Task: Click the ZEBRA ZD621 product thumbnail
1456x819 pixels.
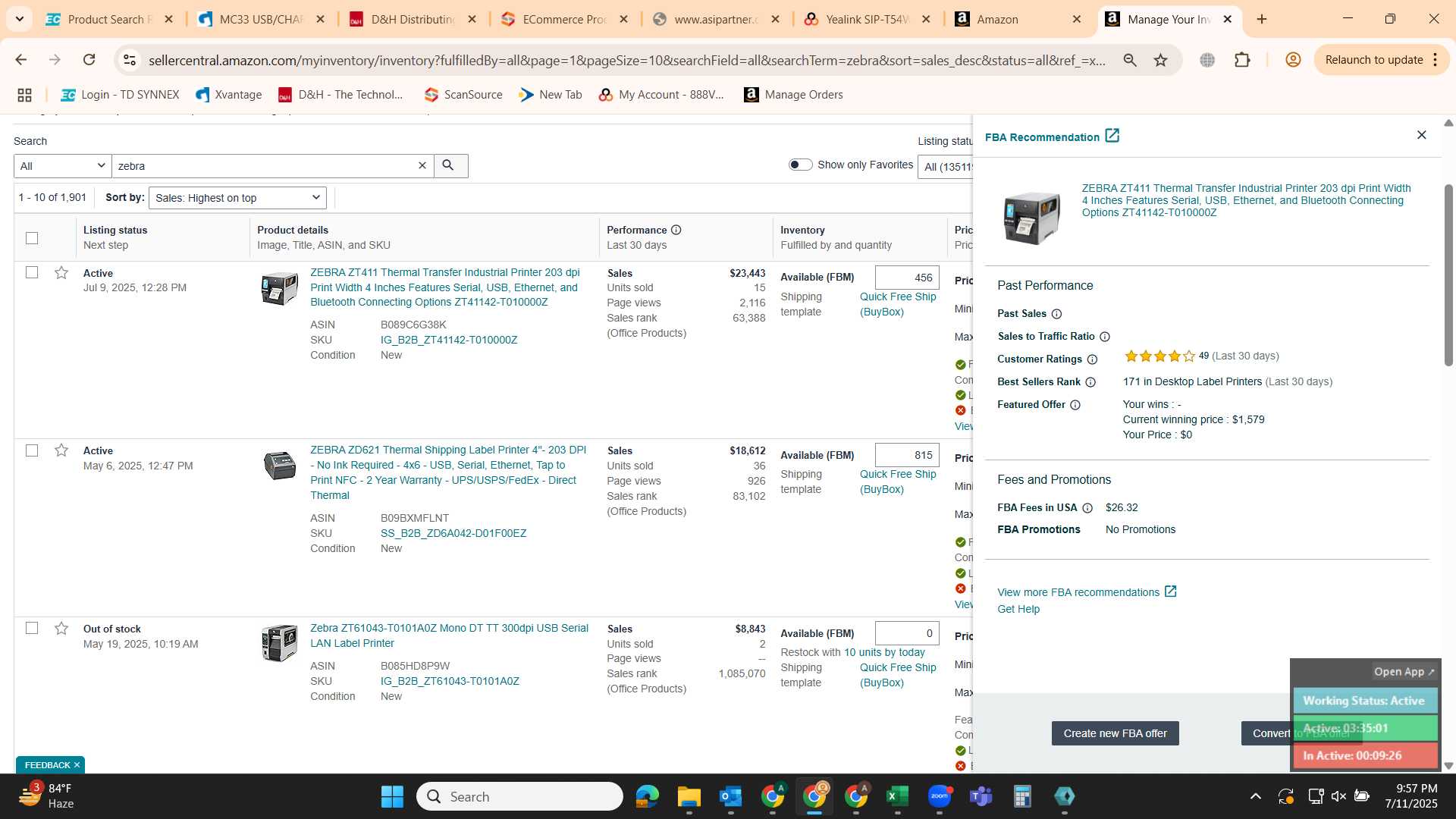Action: [x=279, y=465]
